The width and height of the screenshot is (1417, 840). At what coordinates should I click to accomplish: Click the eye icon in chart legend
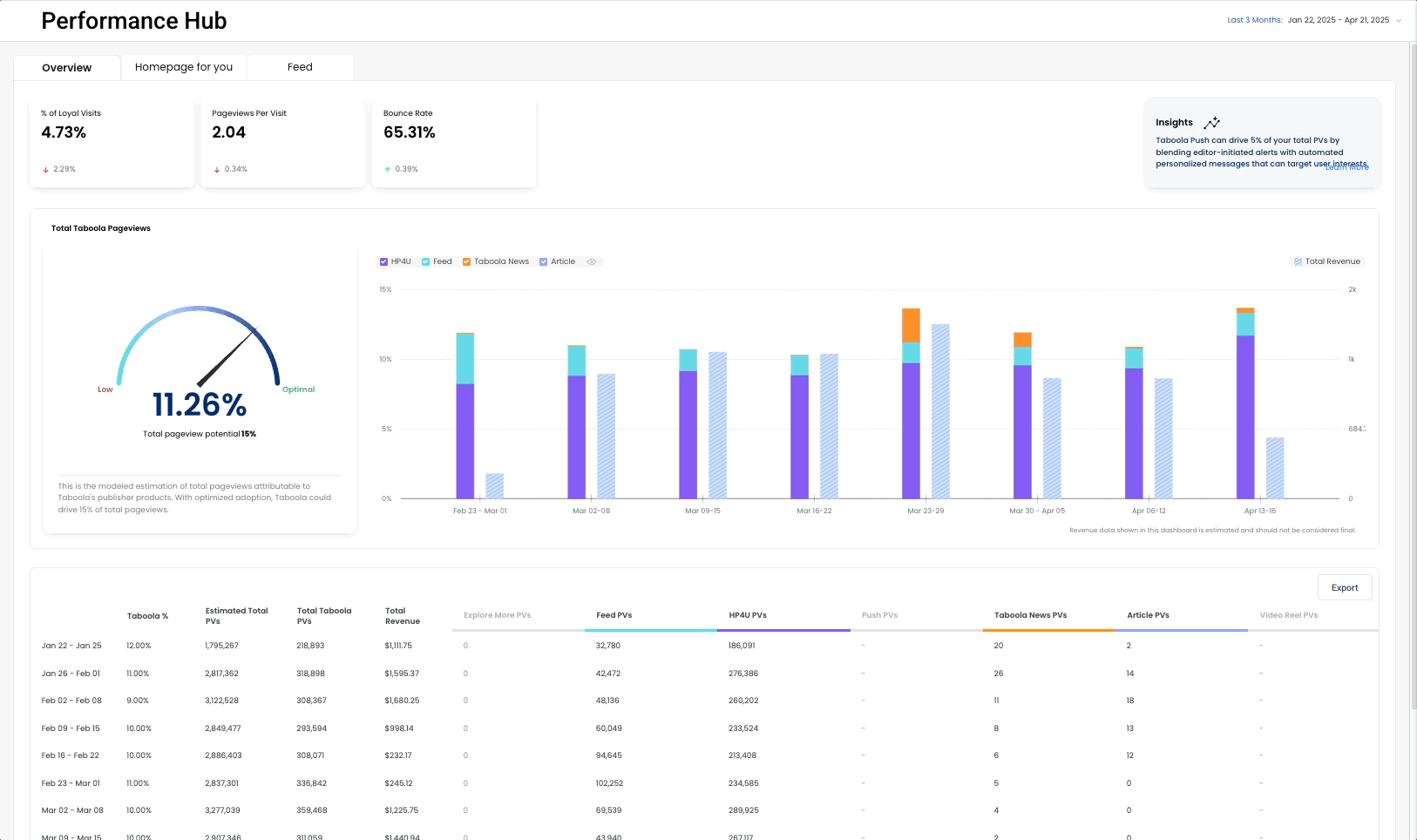point(592,261)
